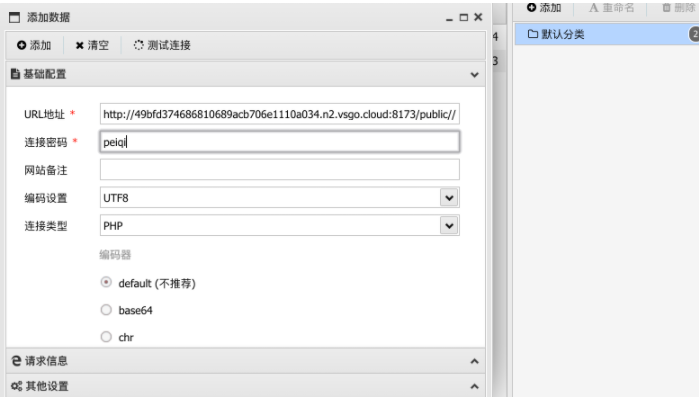Viewport: 699px width, 397px height.
Task: Click the 连接密码 label
Action: [x=45, y=142]
